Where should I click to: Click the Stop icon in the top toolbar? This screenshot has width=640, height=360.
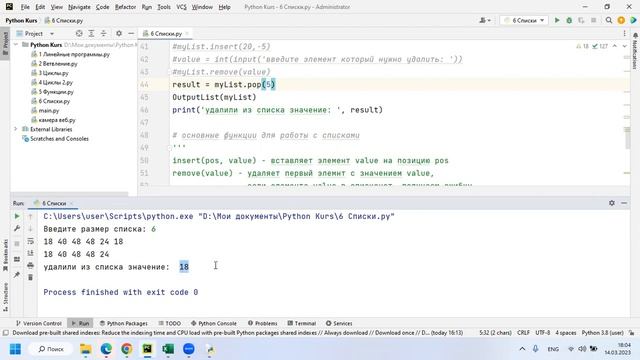(593, 20)
